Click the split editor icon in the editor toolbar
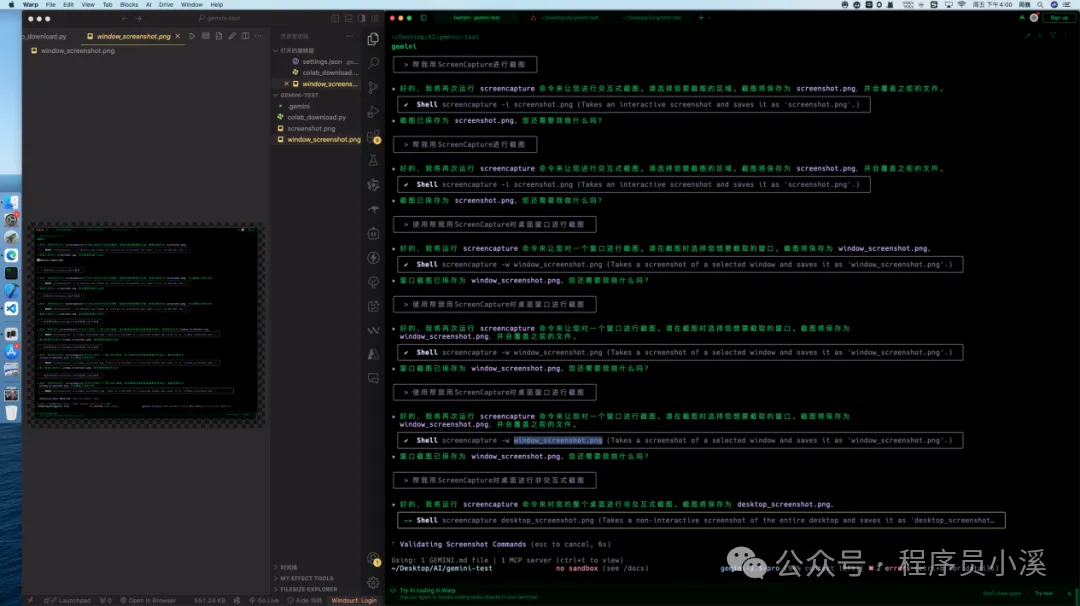This screenshot has width=1080, height=606. click(x=245, y=36)
